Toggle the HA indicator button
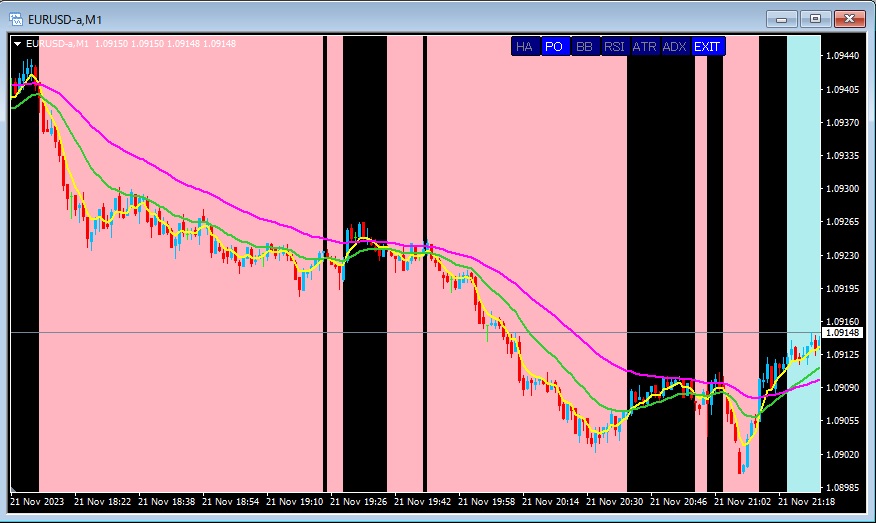This screenshot has width=876, height=523. tap(526, 46)
